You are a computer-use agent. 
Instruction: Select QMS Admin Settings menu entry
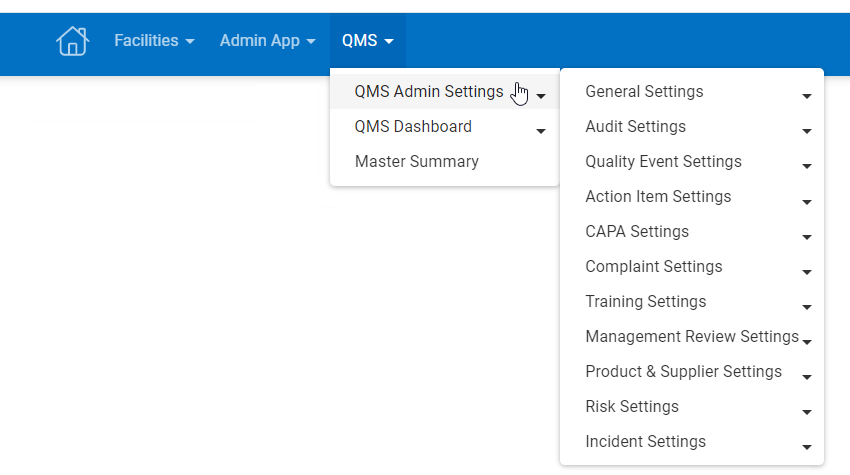(x=429, y=92)
